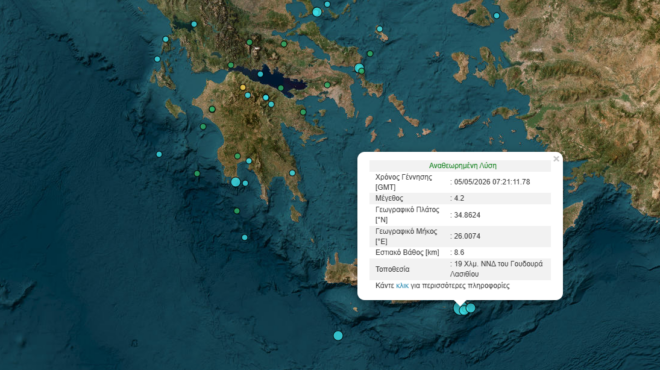Select the rightmost marker of the cluster below the popup

(471, 308)
